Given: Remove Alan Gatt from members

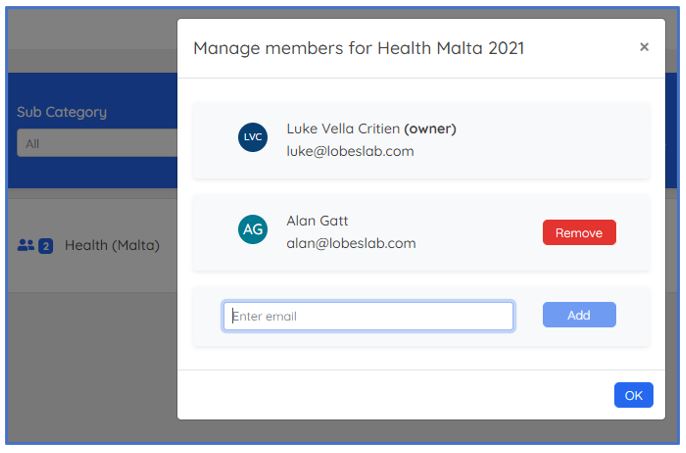Looking at the screenshot, I should point(579,233).
